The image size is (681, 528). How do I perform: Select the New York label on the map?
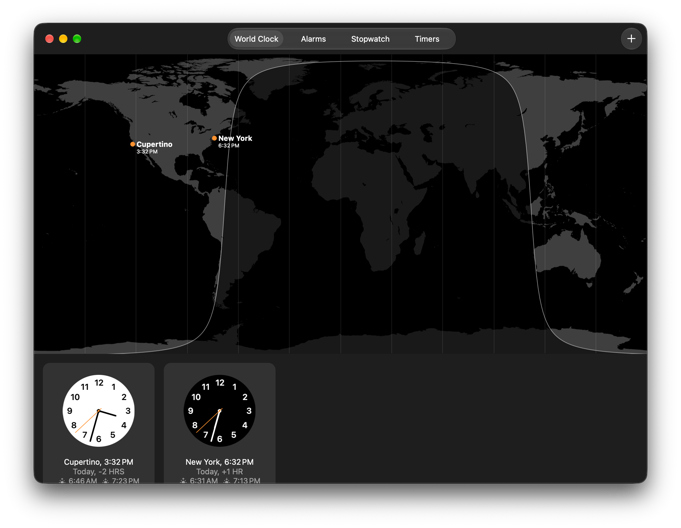tap(235, 138)
